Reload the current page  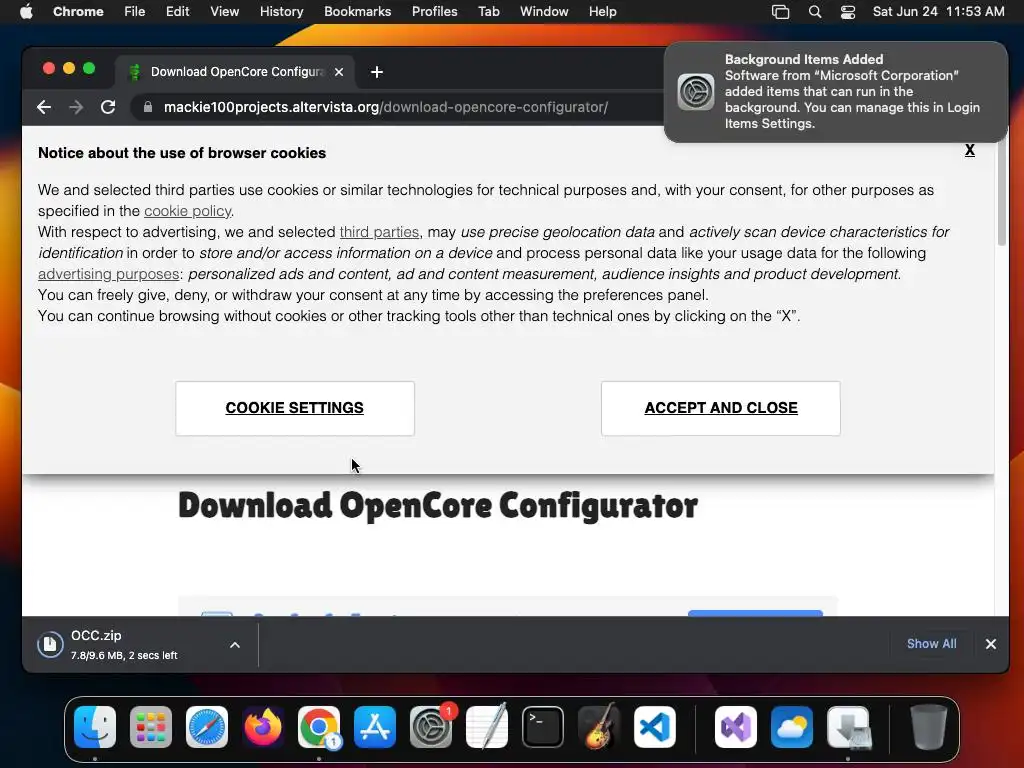click(108, 107)
